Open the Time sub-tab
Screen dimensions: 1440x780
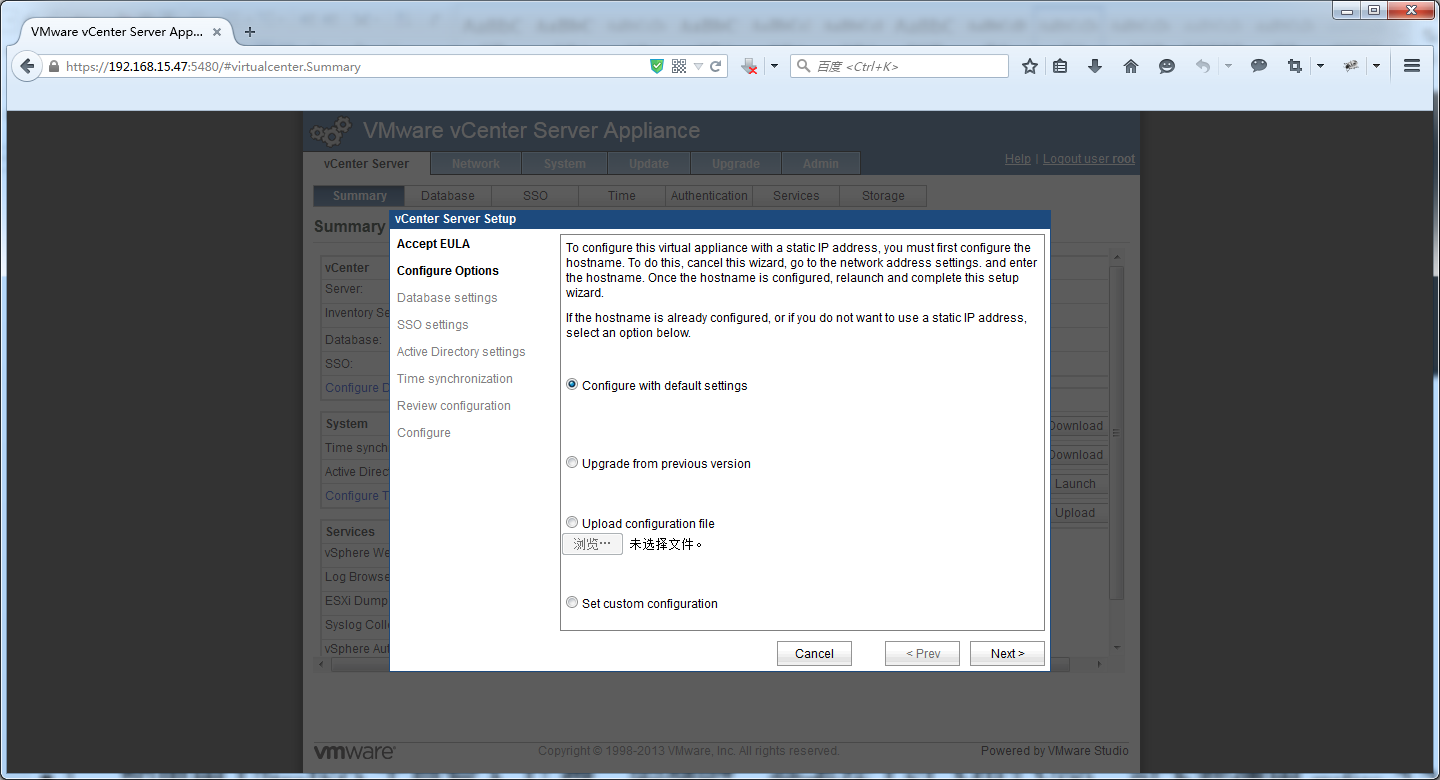coord(622,196)
